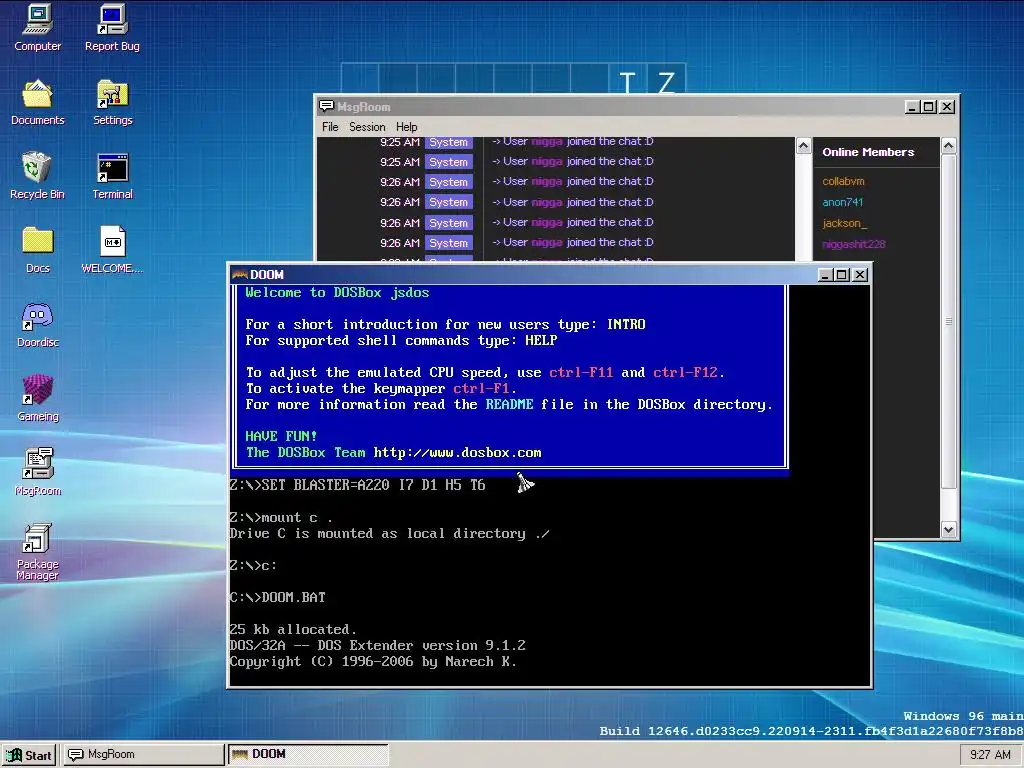Open the Documents folder icon
1024x768 pixels.
[37, 102]
